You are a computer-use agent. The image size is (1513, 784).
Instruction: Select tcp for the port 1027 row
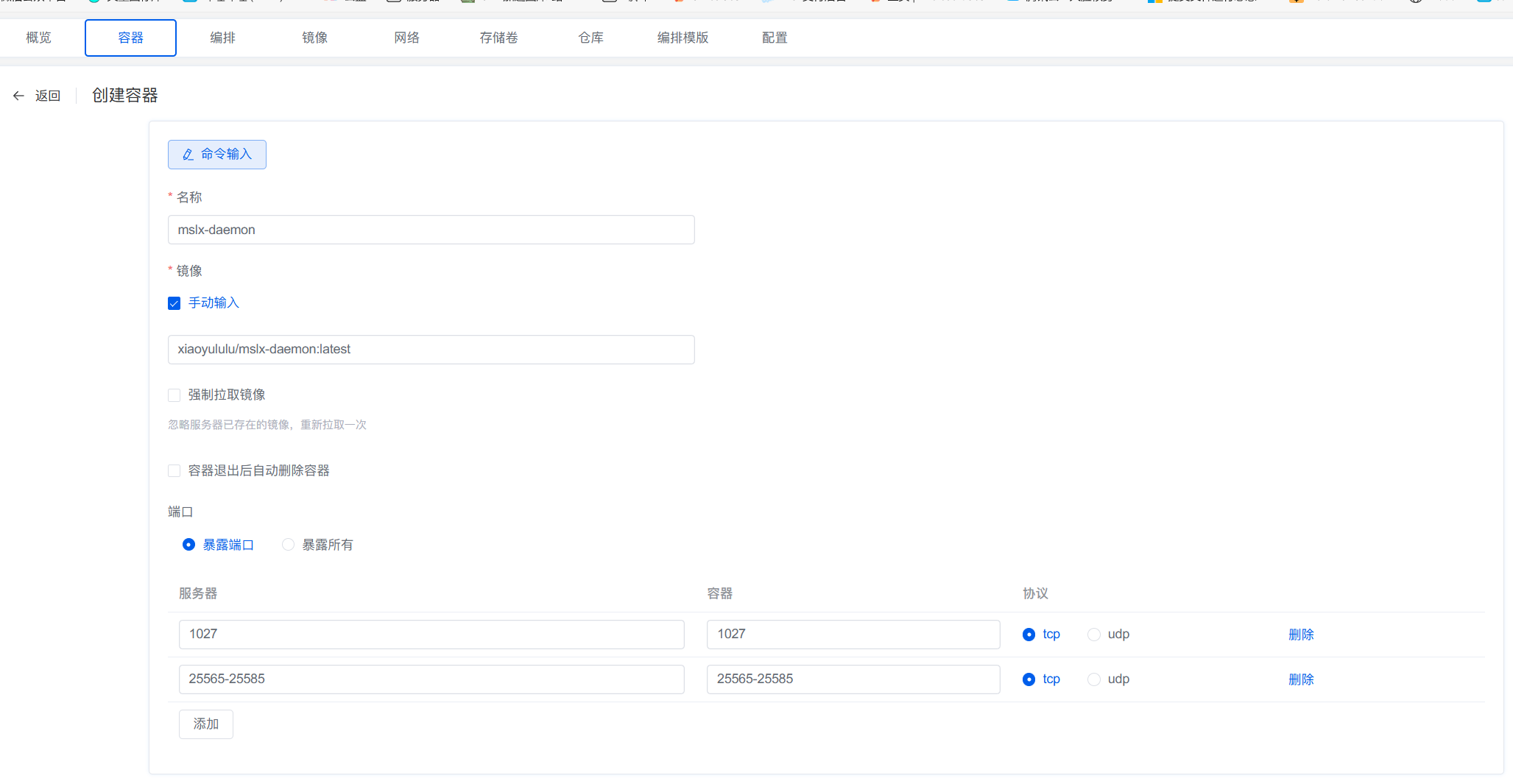coord(1029,635)
